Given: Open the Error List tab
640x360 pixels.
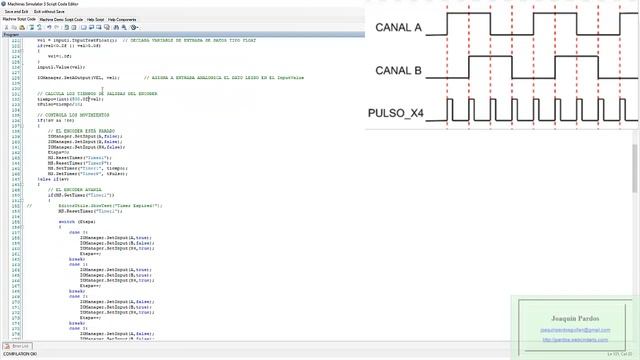Looking at the screenshot, I should [x=17, y=346].
